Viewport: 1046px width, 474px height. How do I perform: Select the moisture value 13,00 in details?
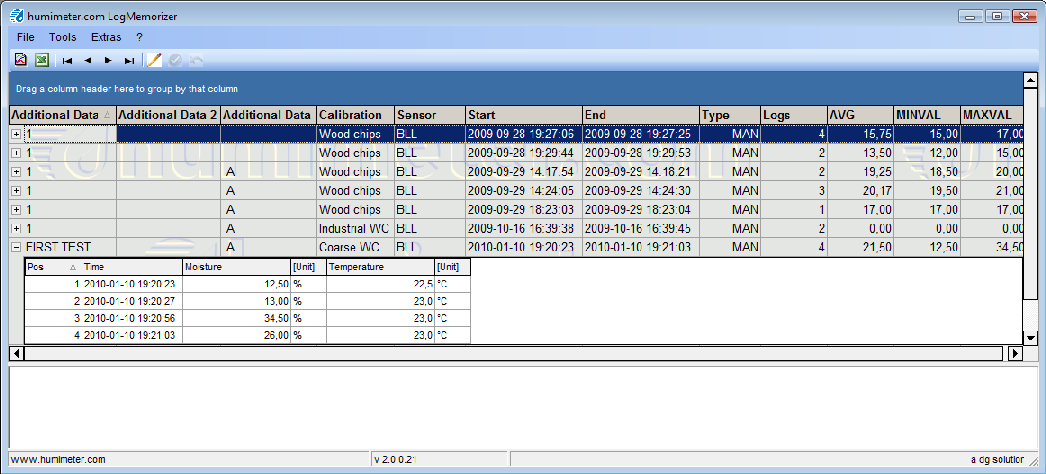tap(236, 301)
